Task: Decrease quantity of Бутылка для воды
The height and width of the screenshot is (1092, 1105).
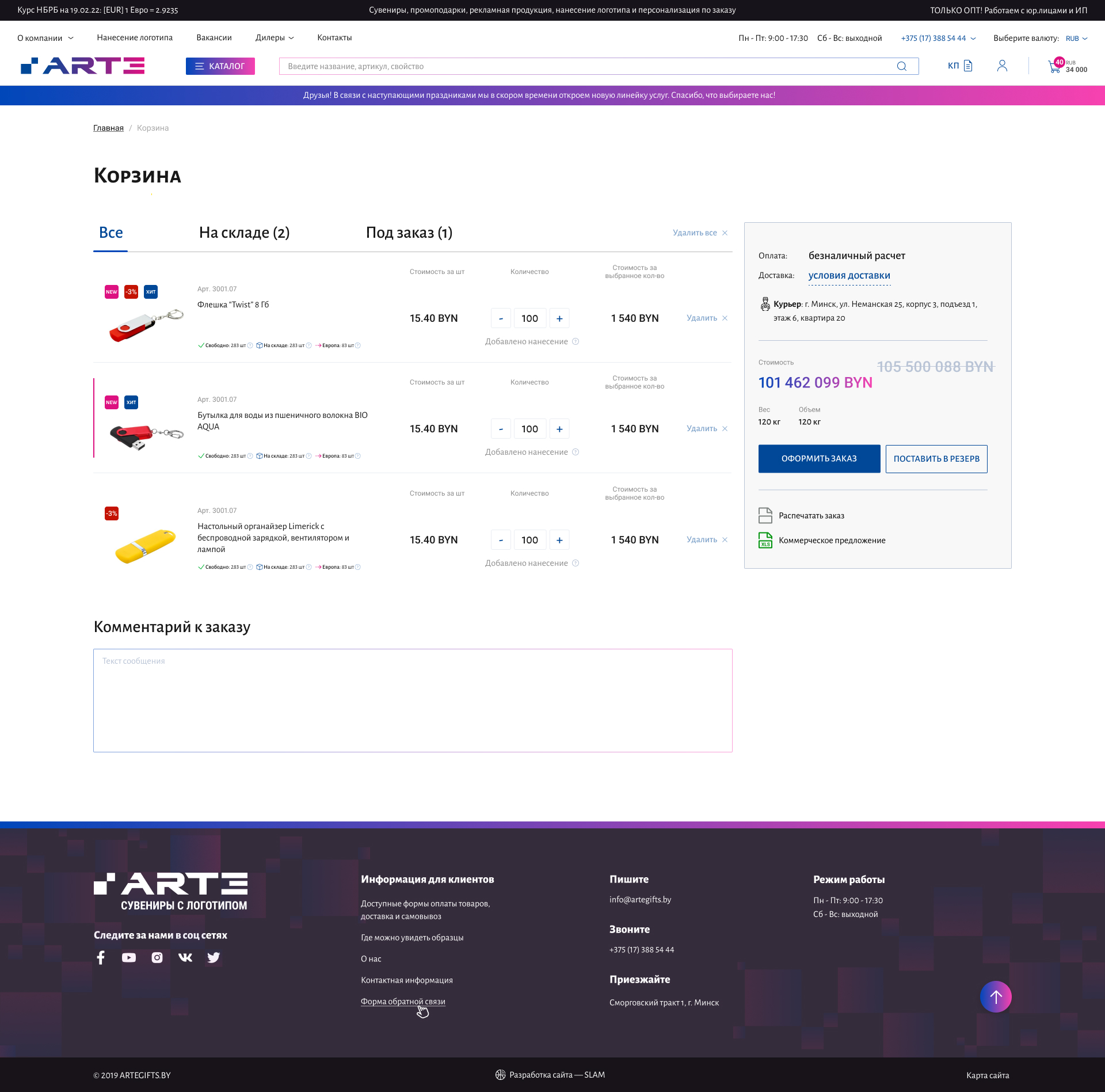Action: click(x=501, y=429)
